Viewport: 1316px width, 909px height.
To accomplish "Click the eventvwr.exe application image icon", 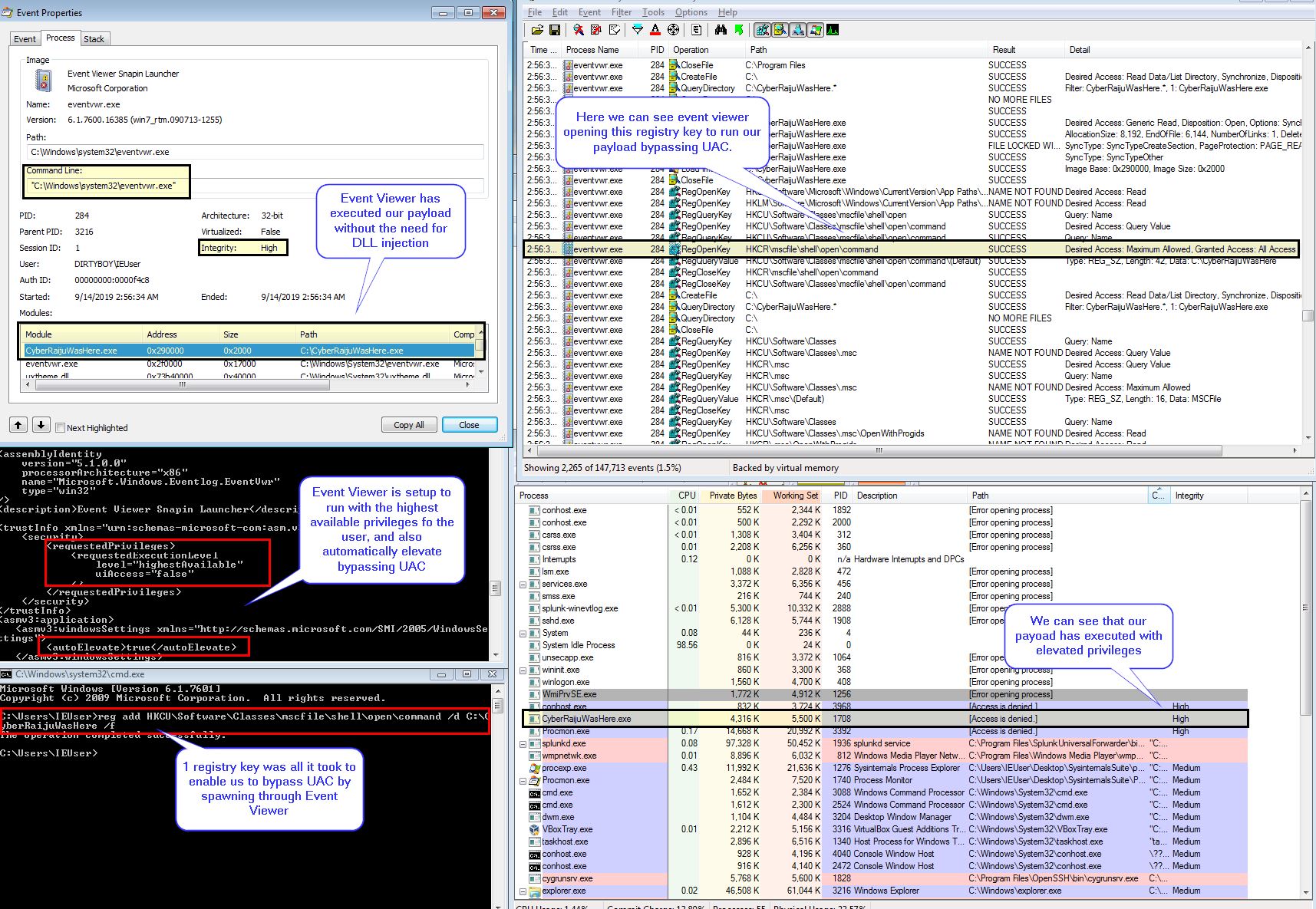I will [x=43, y=81].
